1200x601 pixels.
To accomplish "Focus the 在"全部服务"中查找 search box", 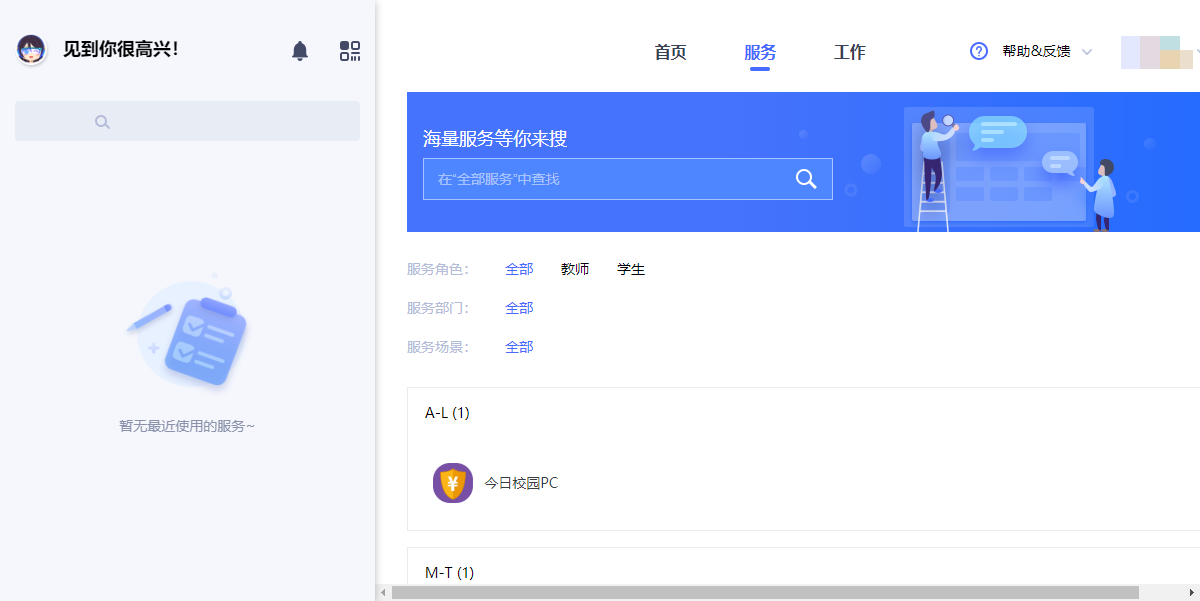I will (x=627, y=179).
